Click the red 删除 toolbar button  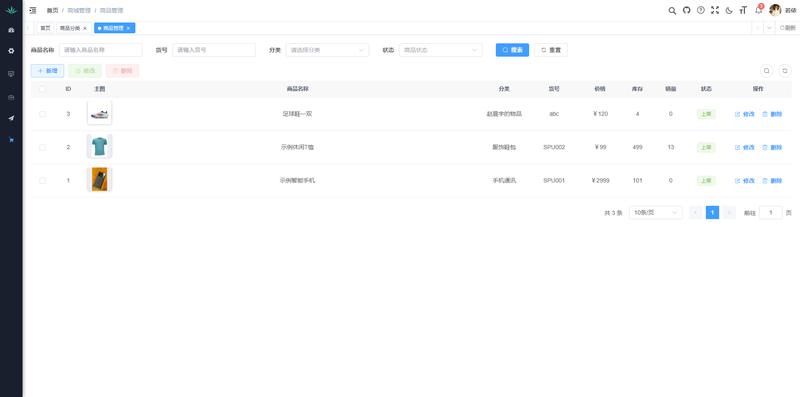point(122,71)
